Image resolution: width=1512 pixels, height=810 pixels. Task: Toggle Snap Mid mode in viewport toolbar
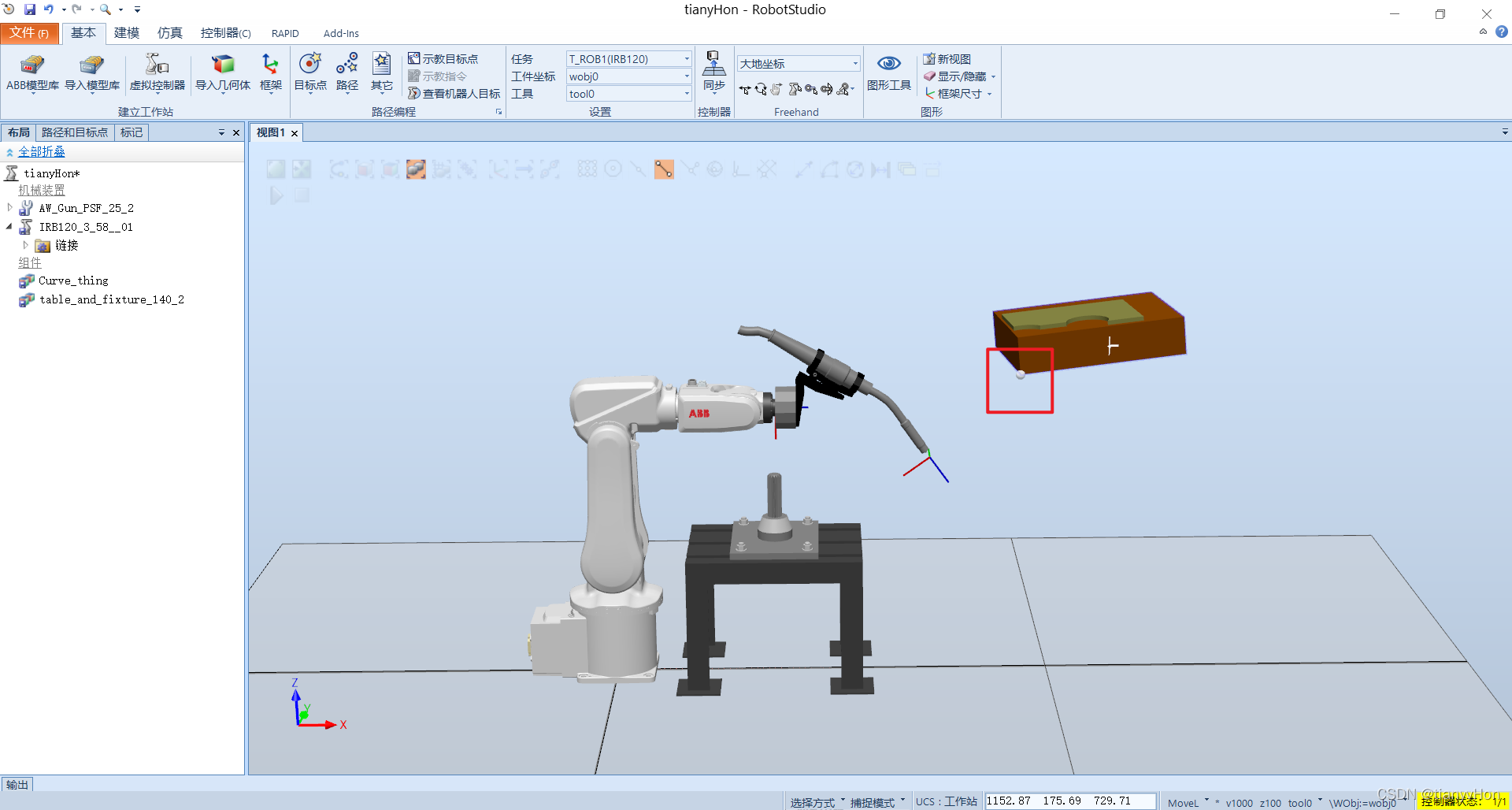638,169
